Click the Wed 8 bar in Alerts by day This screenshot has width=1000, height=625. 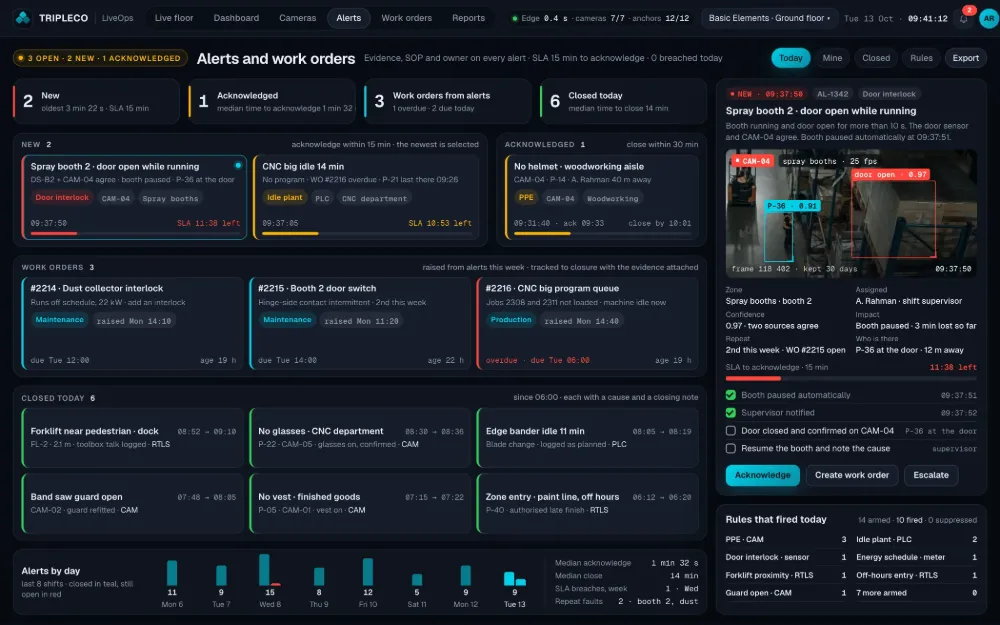[x=265, y=570]
